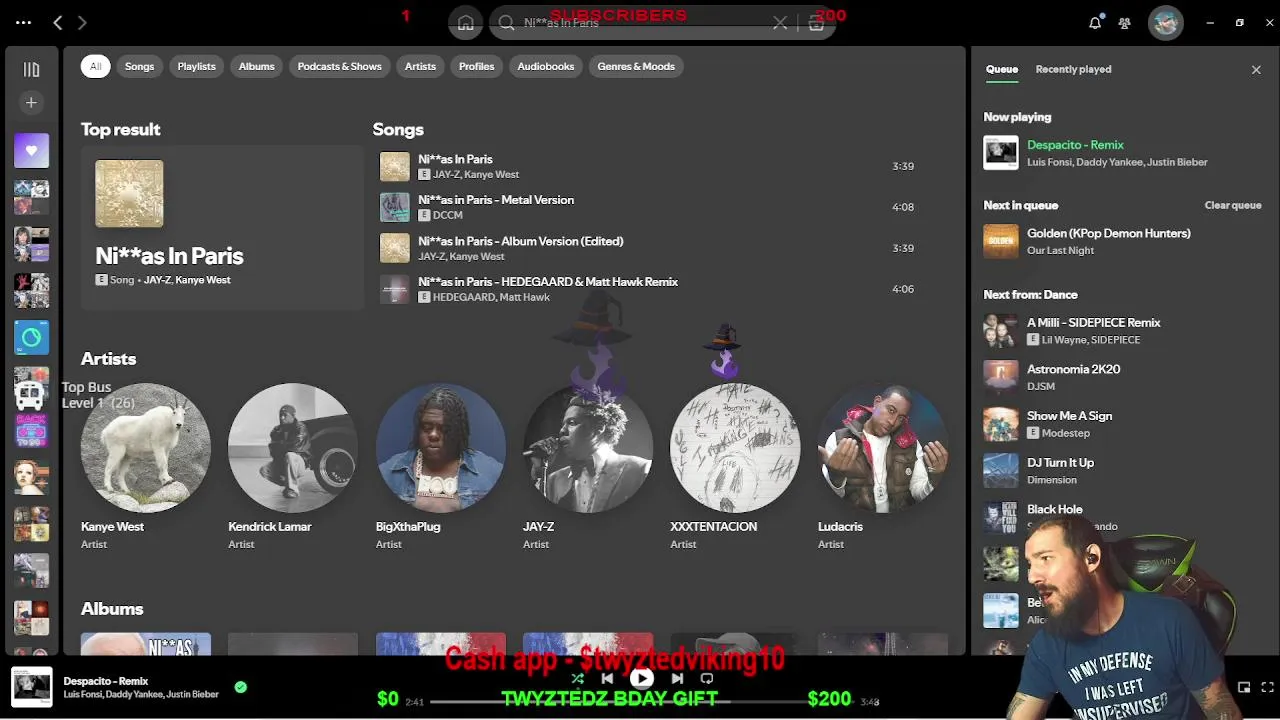Open the Kanye West artist card

tap(146, 466)
